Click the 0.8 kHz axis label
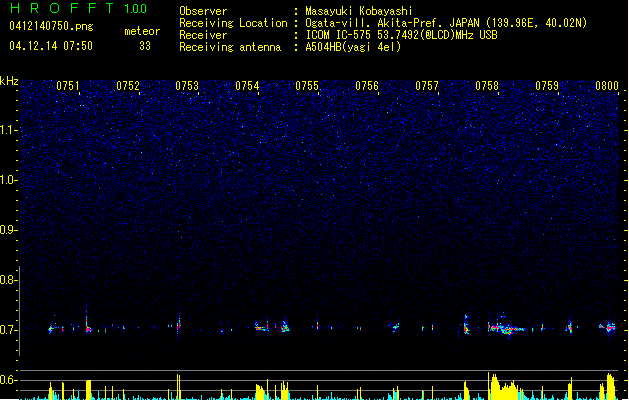The height and width of the screenshot is (400, 629). tap(8, 280)
